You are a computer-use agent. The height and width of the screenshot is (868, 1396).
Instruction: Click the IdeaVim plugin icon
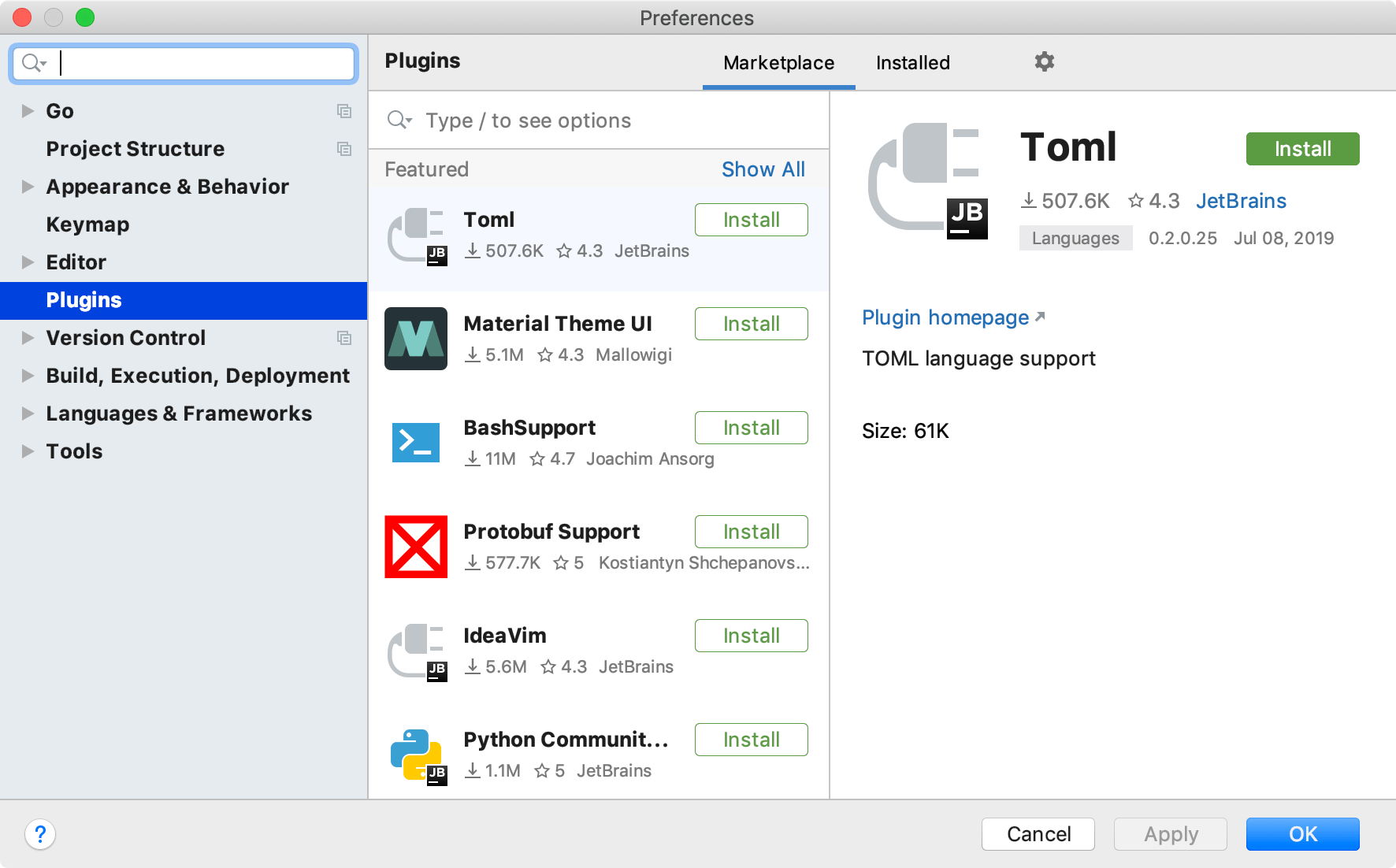(x=417, y=652)
